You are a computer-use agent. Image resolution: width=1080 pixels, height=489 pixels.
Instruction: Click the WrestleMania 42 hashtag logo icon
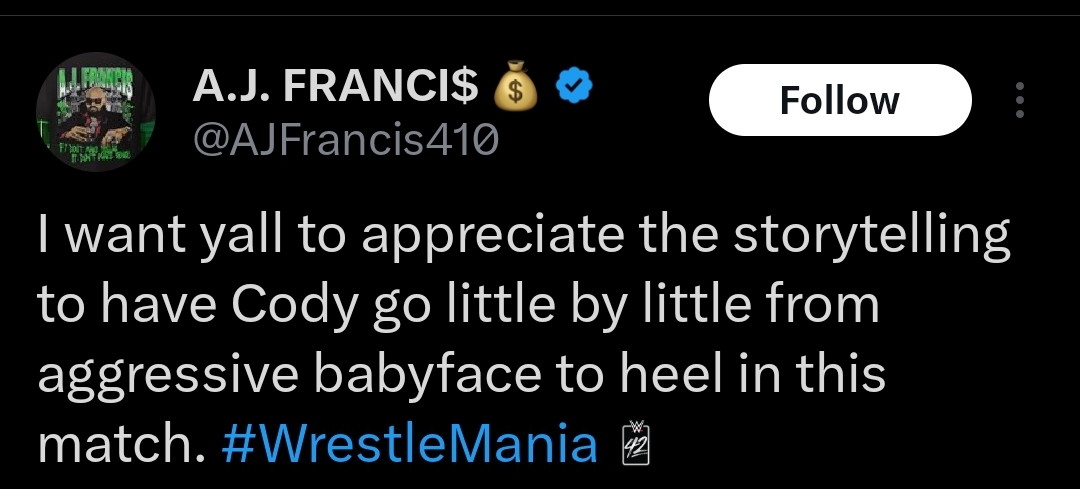coord(636,444)
